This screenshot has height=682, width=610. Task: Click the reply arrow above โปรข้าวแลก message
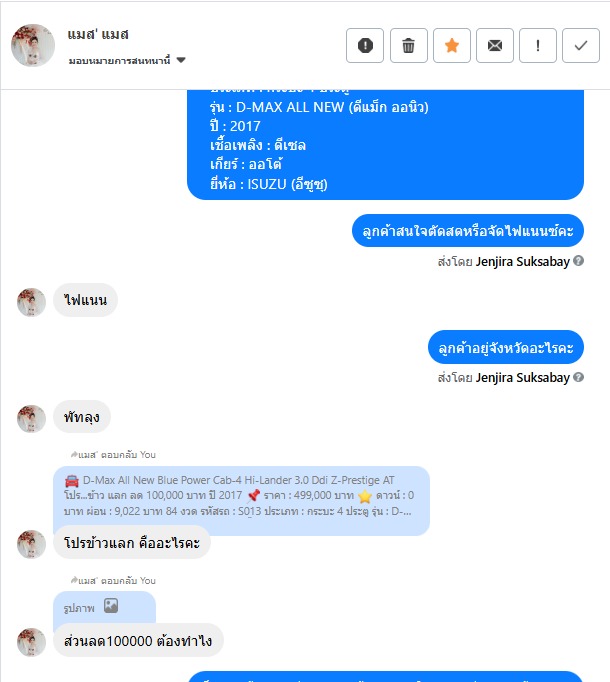[x=74, y=455]
